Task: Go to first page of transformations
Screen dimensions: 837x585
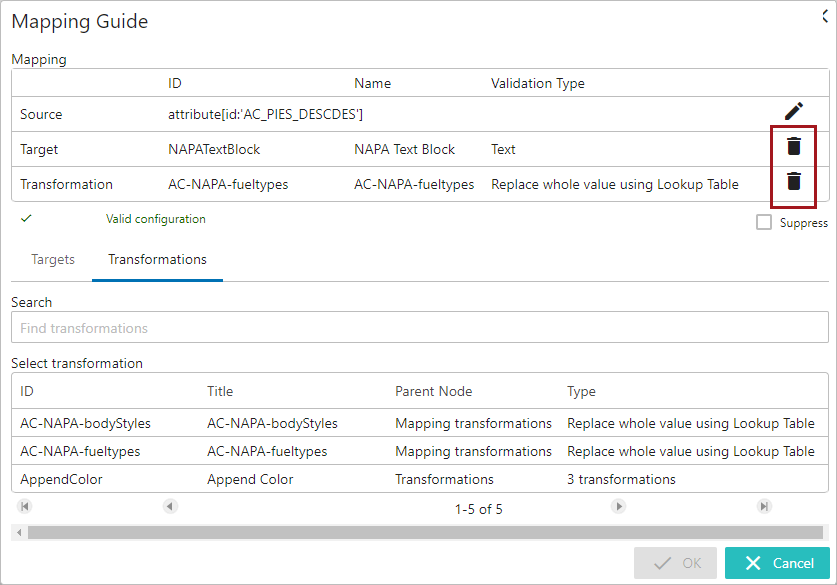Action: [x=25, y=507]
